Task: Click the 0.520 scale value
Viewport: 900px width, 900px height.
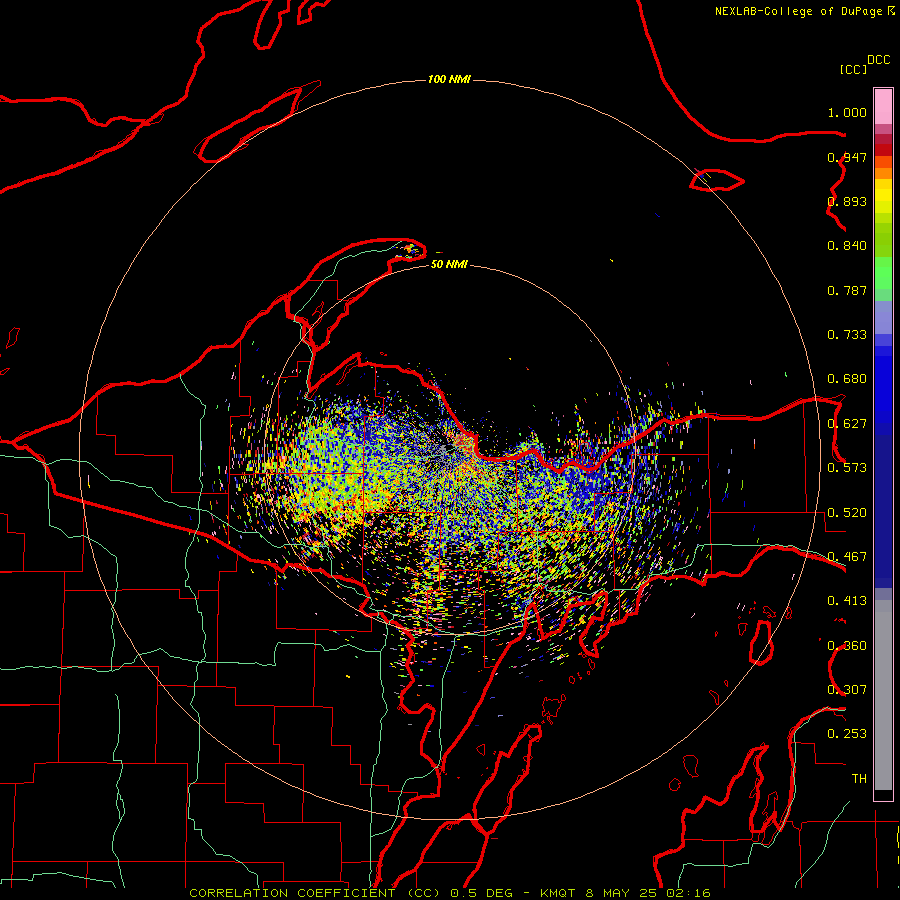Action: (x=847, y=513)
